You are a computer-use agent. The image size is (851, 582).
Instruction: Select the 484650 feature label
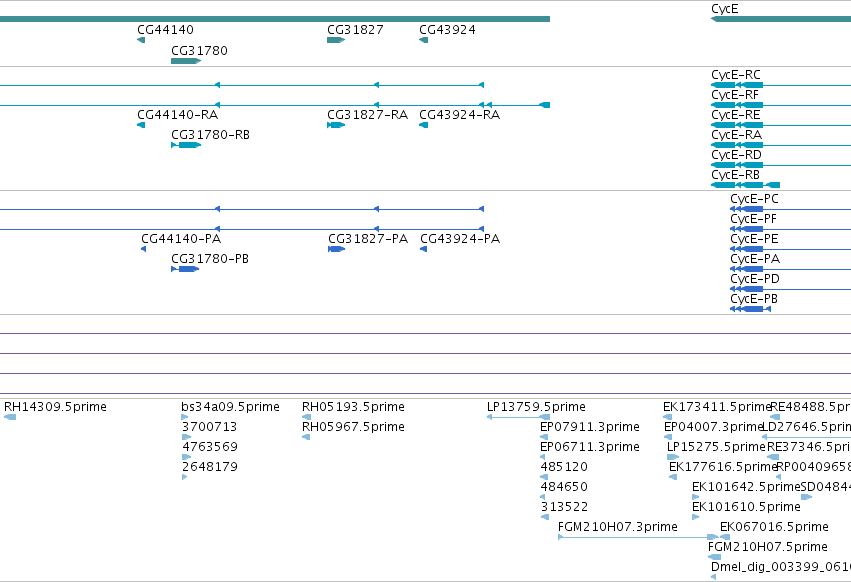click(x=564, y=487)
